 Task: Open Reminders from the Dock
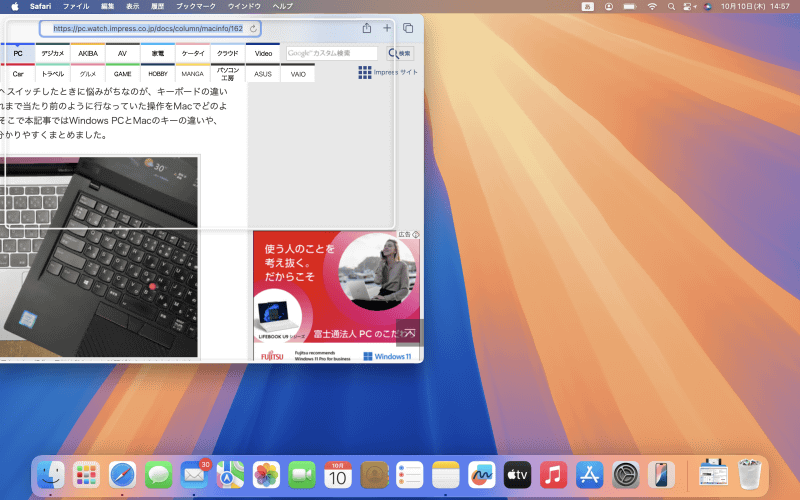point(410,475)
